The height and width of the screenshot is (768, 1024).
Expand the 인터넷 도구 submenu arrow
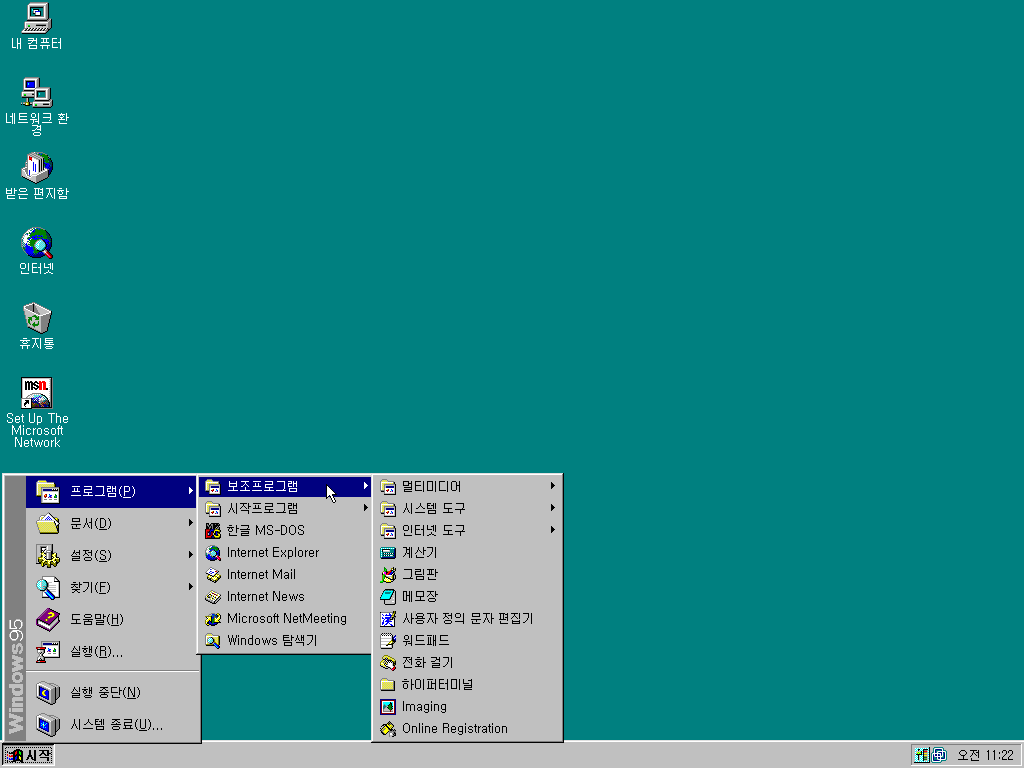click(552, 530)
